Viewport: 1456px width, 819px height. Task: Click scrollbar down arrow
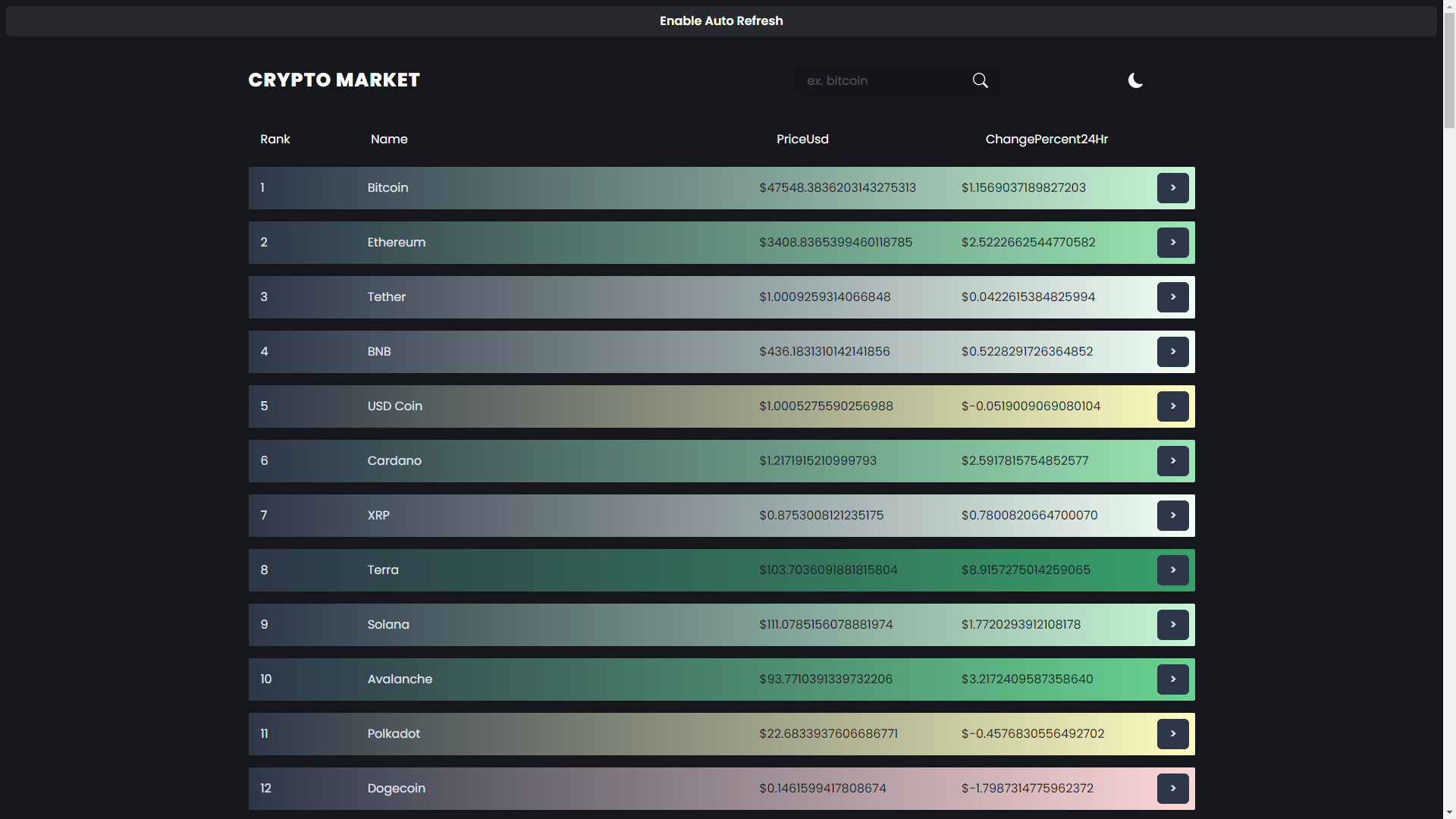1449,812
